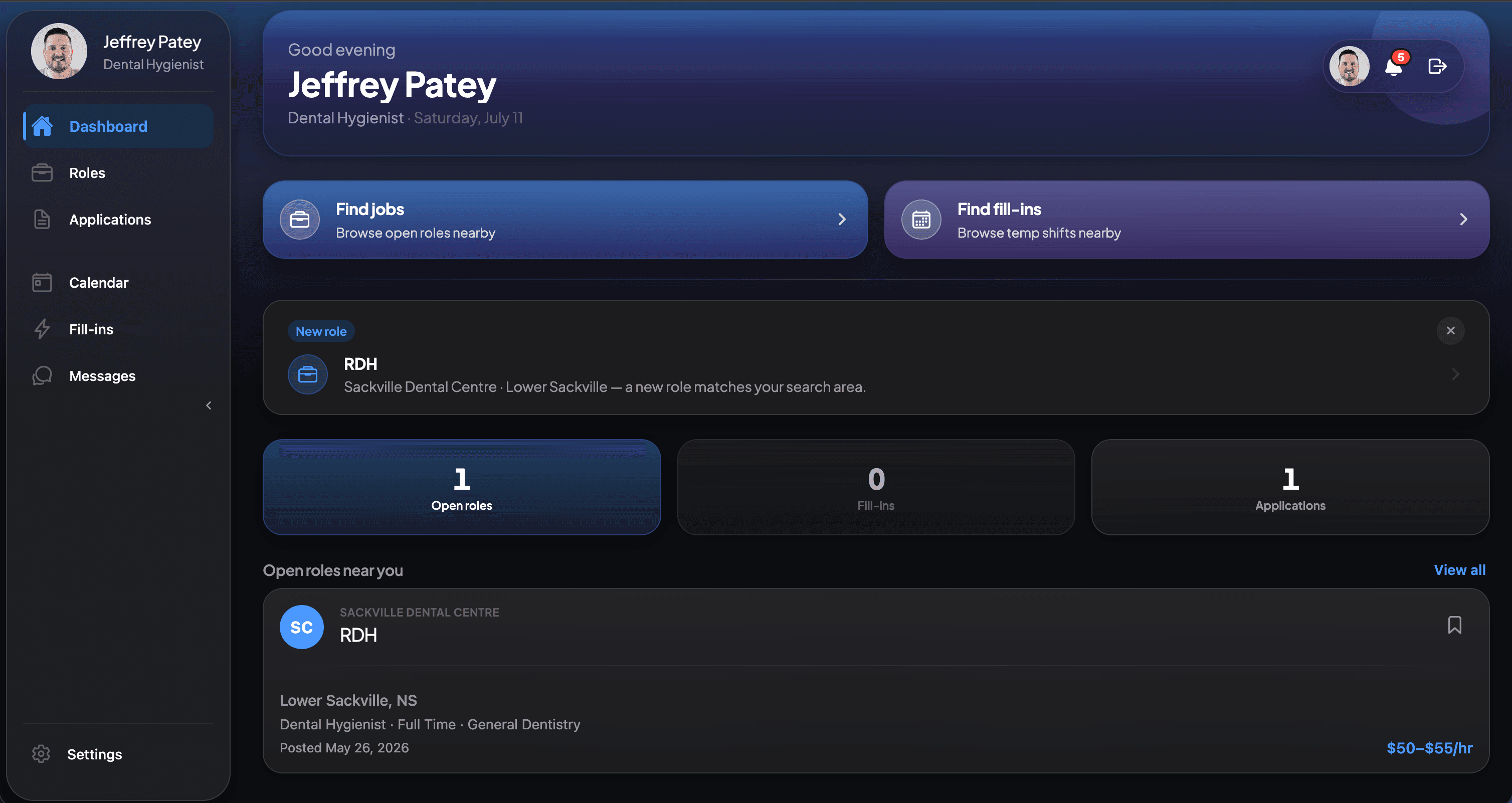Click the Fill-ins lightning bolt icon
The width and height of the screenshot is (1512, 803).
point(42,329)
